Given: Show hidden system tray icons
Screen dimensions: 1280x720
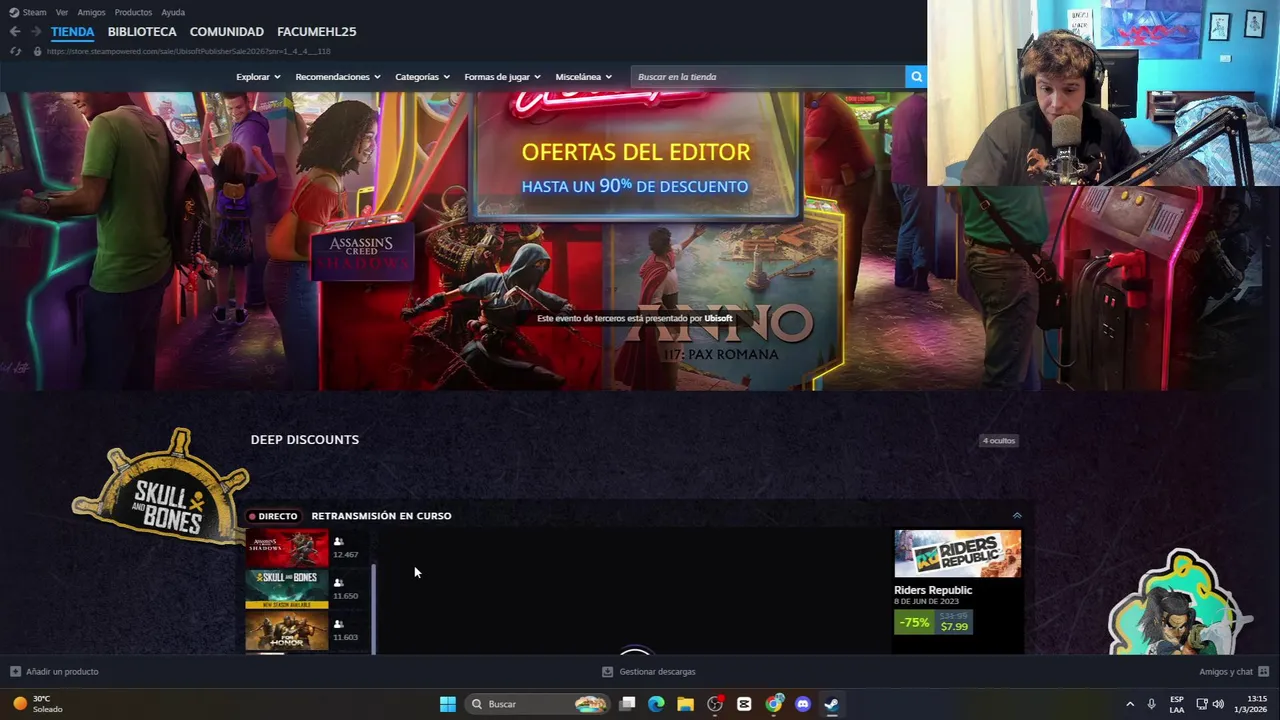Looking at the screenshot, I should (x=1130, y=704).
